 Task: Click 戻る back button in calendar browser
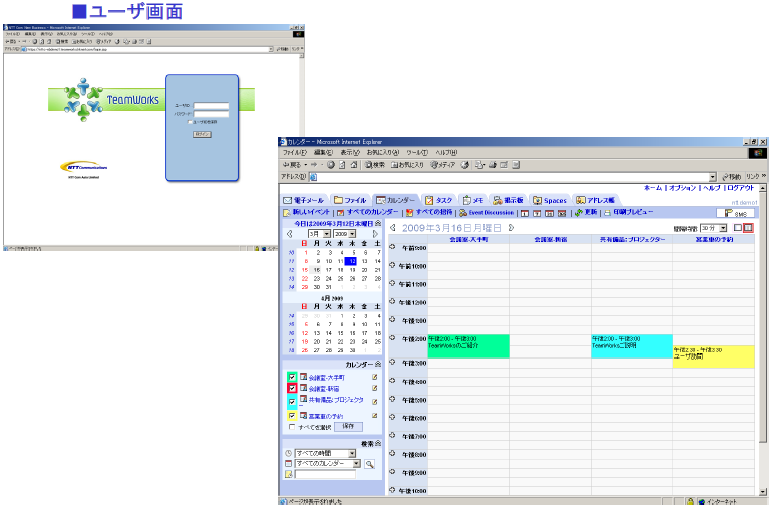(x=294, y=165)
